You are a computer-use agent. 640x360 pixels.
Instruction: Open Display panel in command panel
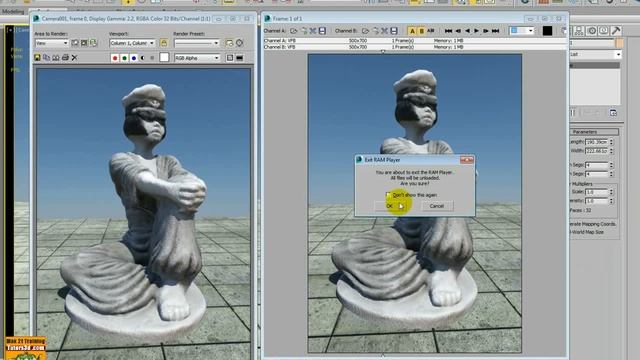[604, 31]
